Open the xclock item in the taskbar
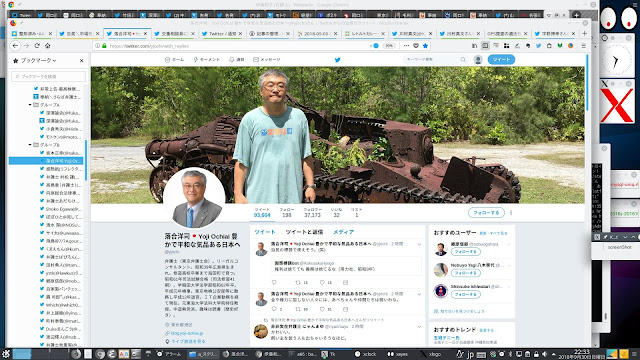Image resolution: width=640 pixels, height=360 pixels. (365, 354)
